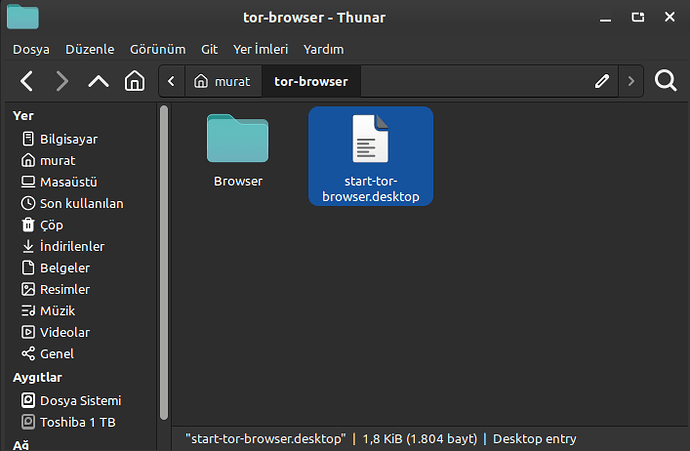Screen dimensions: 690x451
Task: Open the Dosya menu
Action: (x=31, y=49)
